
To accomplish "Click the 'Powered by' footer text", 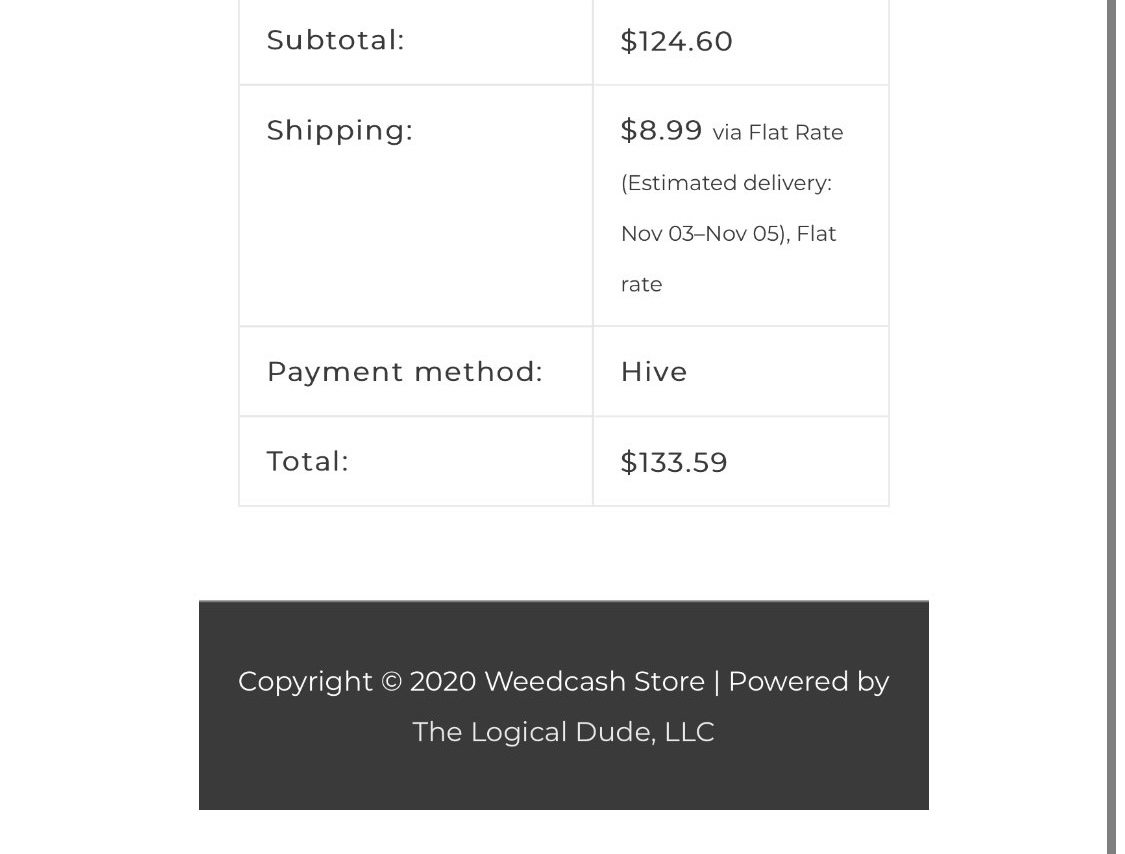I will coord(809,682).
